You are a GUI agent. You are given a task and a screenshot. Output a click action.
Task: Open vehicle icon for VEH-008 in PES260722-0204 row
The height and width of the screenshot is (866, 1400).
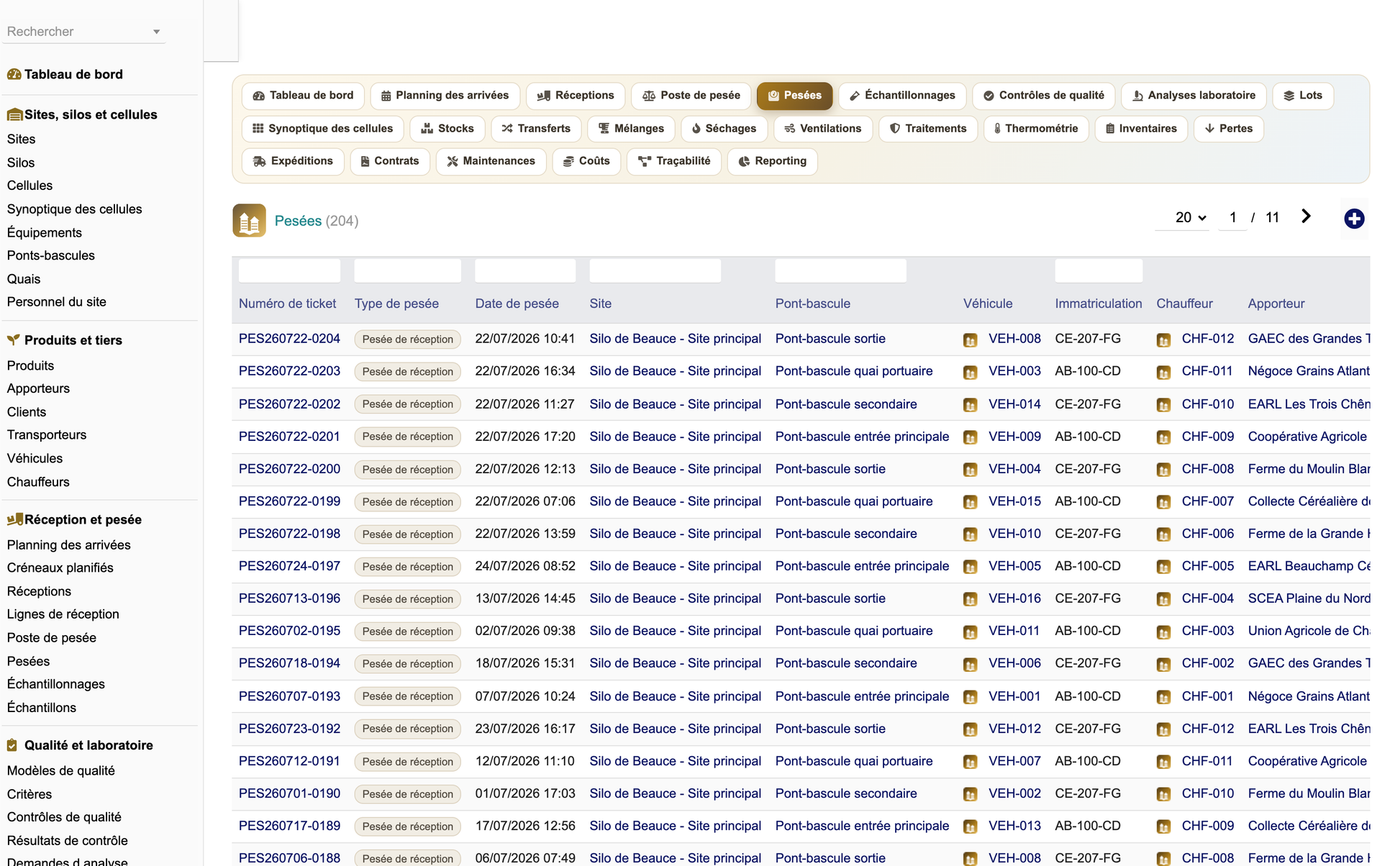(x=971, y=340)
